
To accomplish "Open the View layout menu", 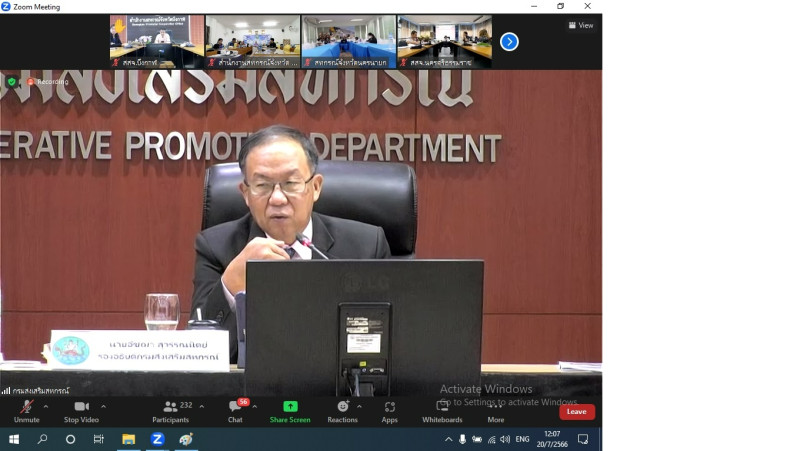I will 581,25.
